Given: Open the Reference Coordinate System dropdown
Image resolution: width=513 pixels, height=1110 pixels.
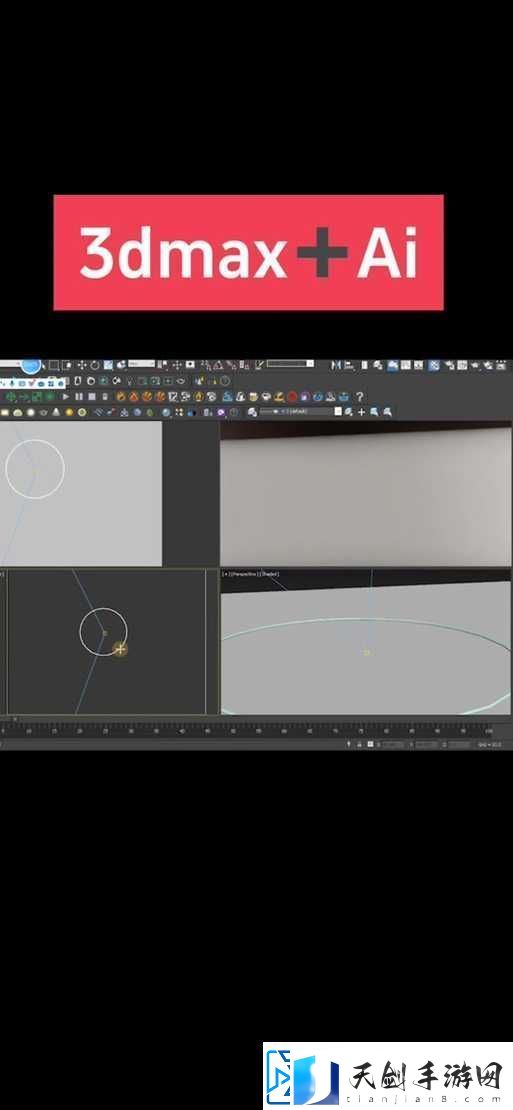Looking at the screenshot, I should pos(142,364).
